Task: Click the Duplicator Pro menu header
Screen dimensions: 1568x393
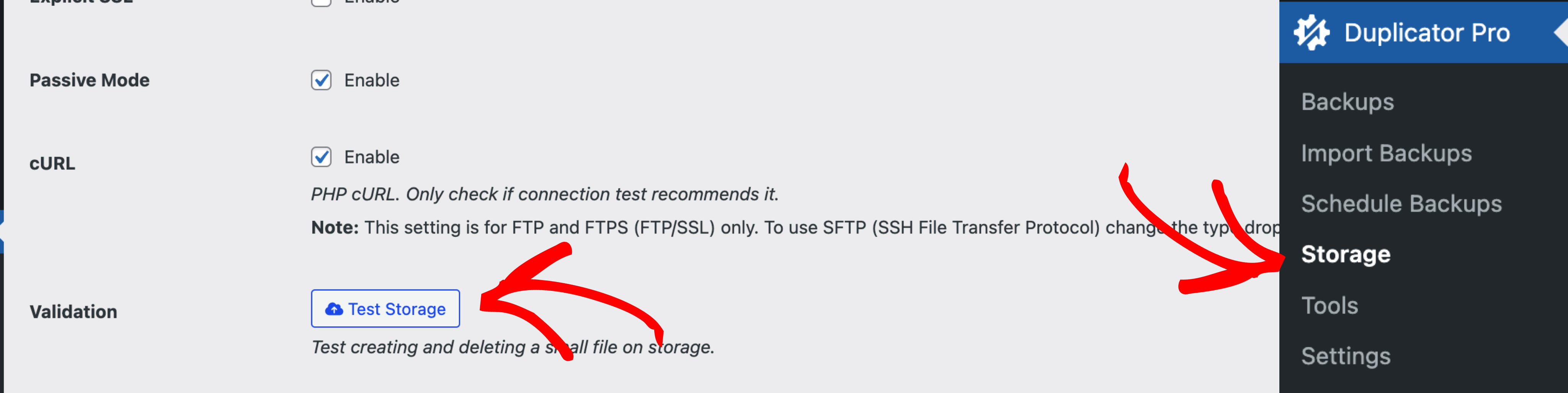Action: [x=1423, y=32]
